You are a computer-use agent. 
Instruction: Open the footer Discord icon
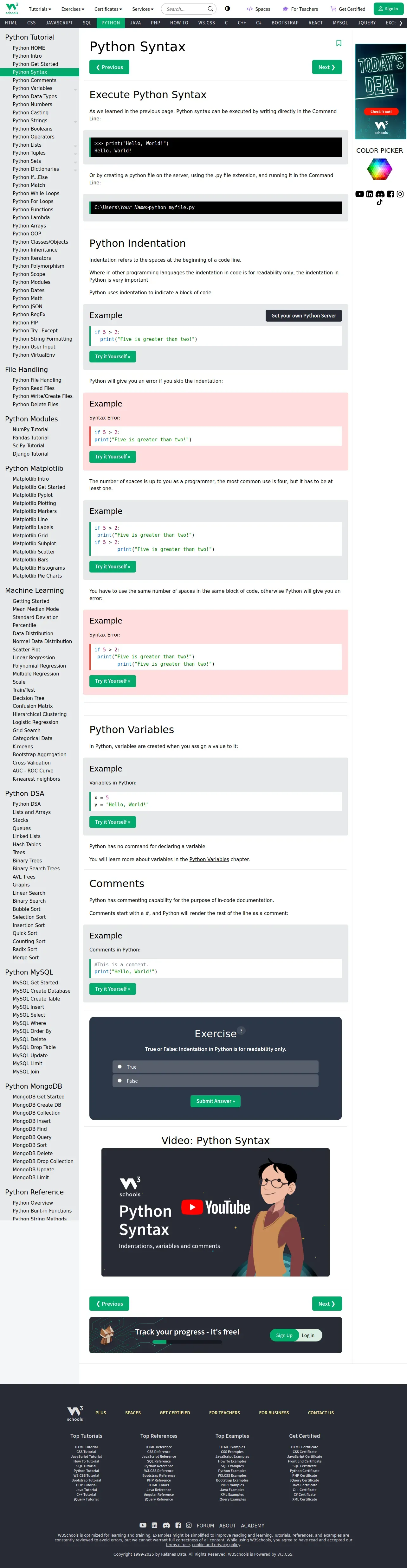[166, 1526]
